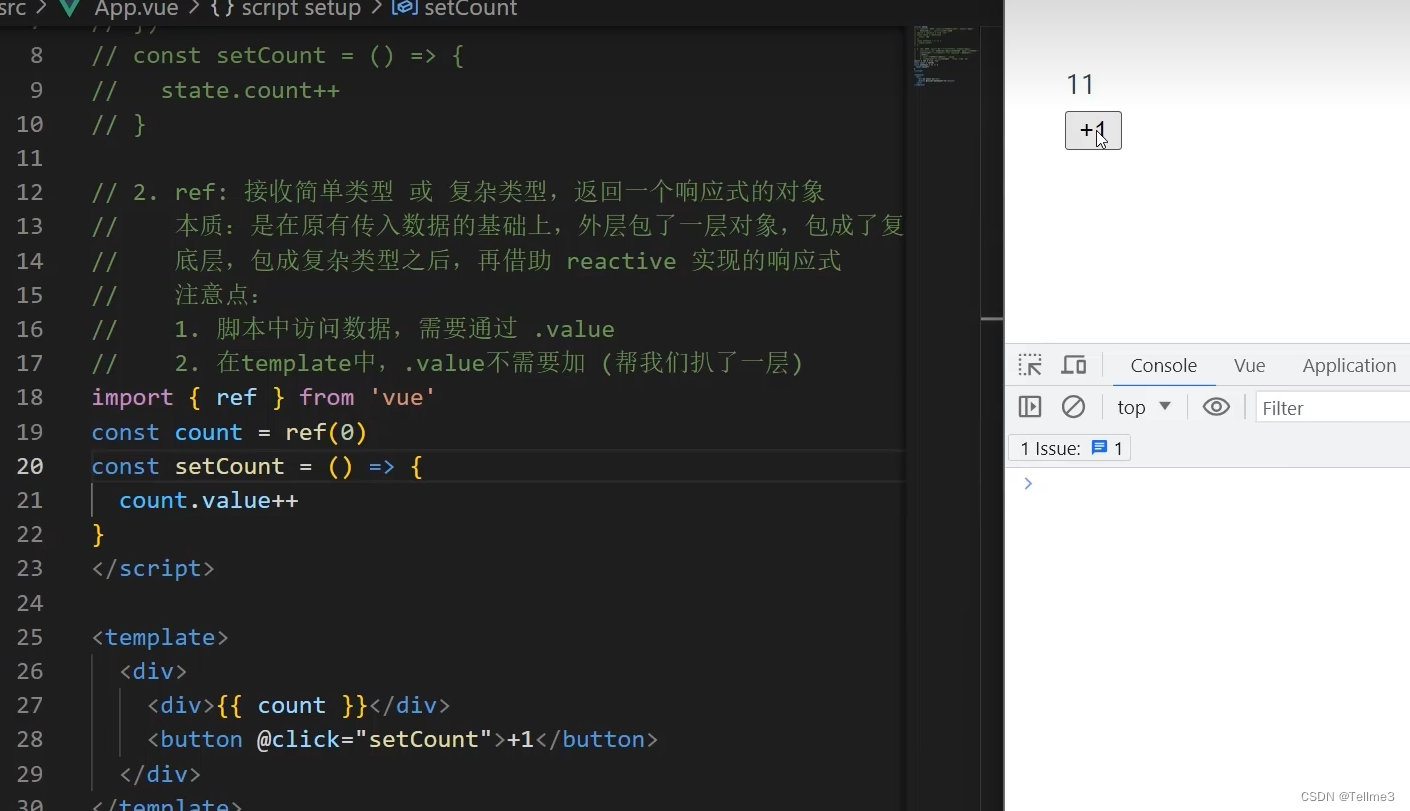Click the blue issue message icon
Screen dimensions: 1410x811
coord(1101,447)
